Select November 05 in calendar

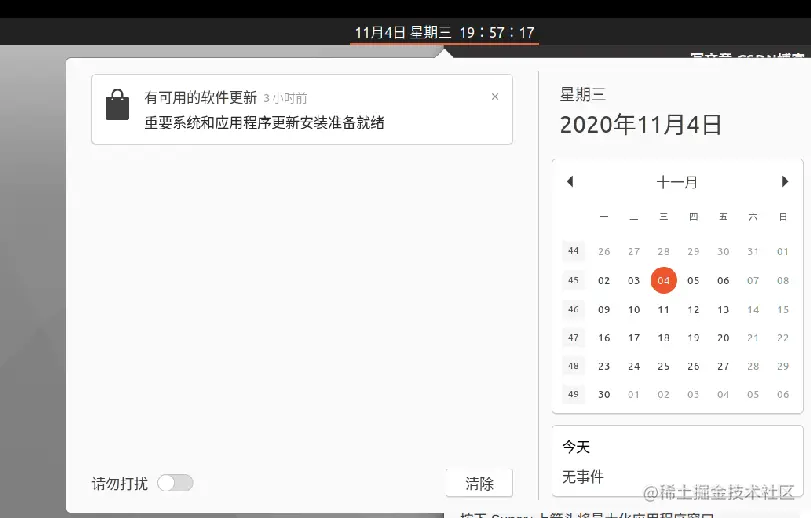coord(693,280)
